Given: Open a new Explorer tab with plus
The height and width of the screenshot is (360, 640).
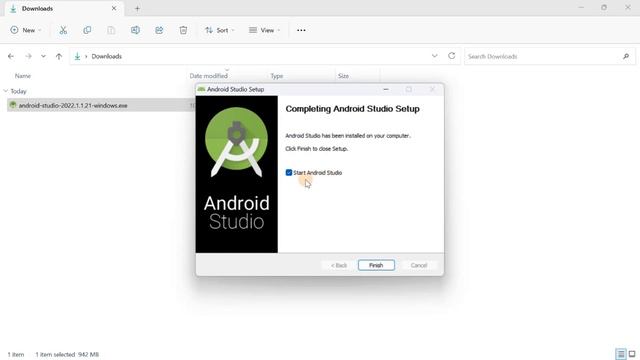Looking at the screenshot, I should click(137, 8).
